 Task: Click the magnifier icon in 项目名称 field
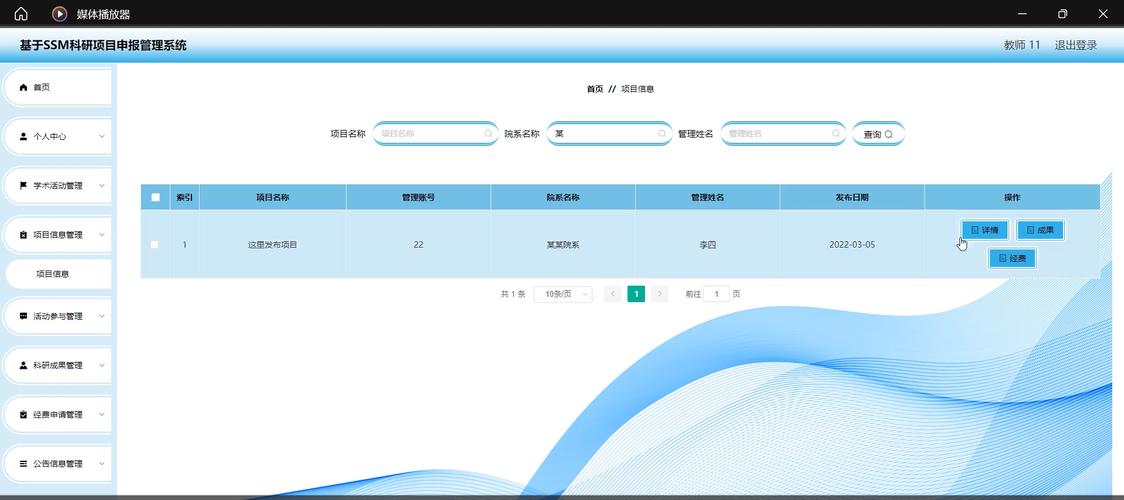(x=488, y=133)
